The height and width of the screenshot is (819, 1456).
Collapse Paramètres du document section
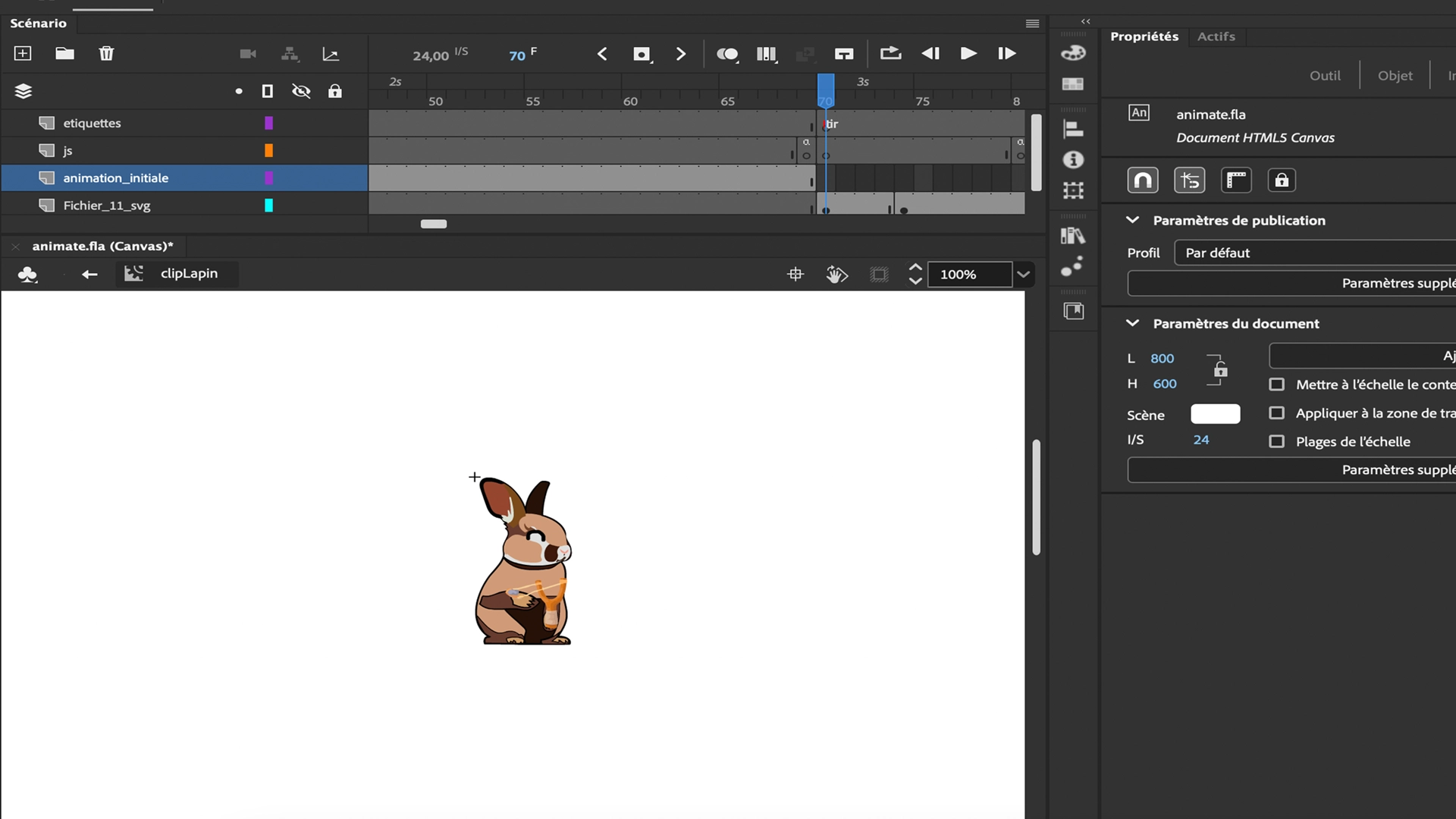1132,323
